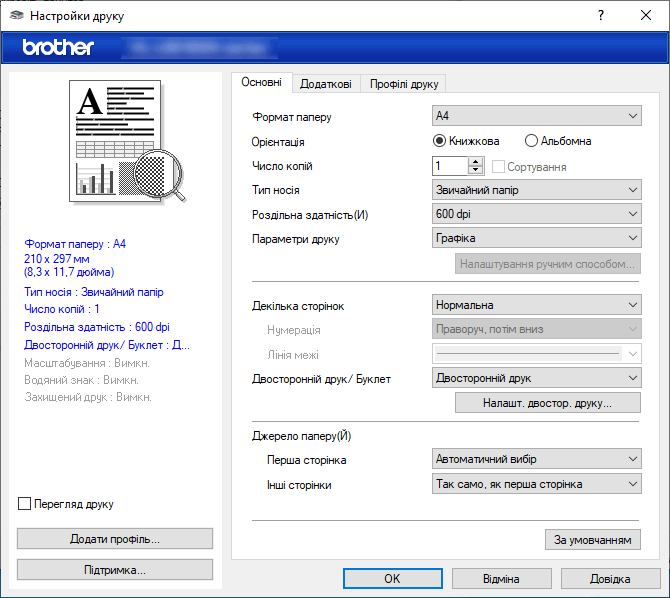This screenshot has height=598, width=670.
Task: Click the question mark help icon
Action: (601, 15)
